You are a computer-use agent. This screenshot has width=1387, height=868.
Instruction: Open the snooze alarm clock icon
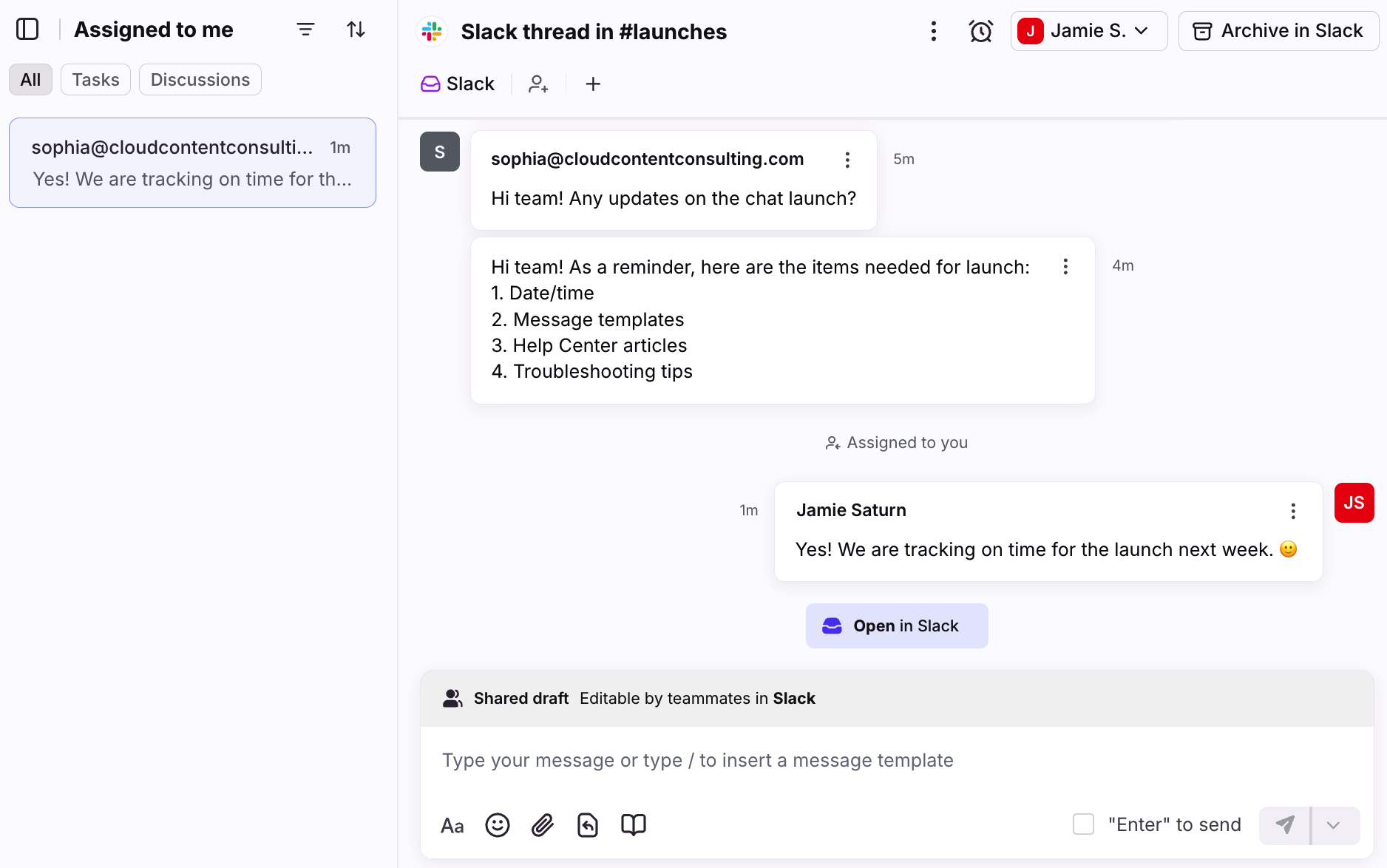980,31
